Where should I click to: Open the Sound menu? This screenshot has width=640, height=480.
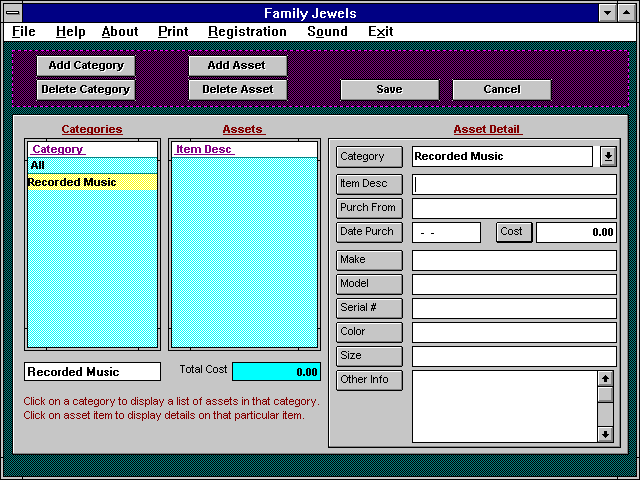point(327,31)
